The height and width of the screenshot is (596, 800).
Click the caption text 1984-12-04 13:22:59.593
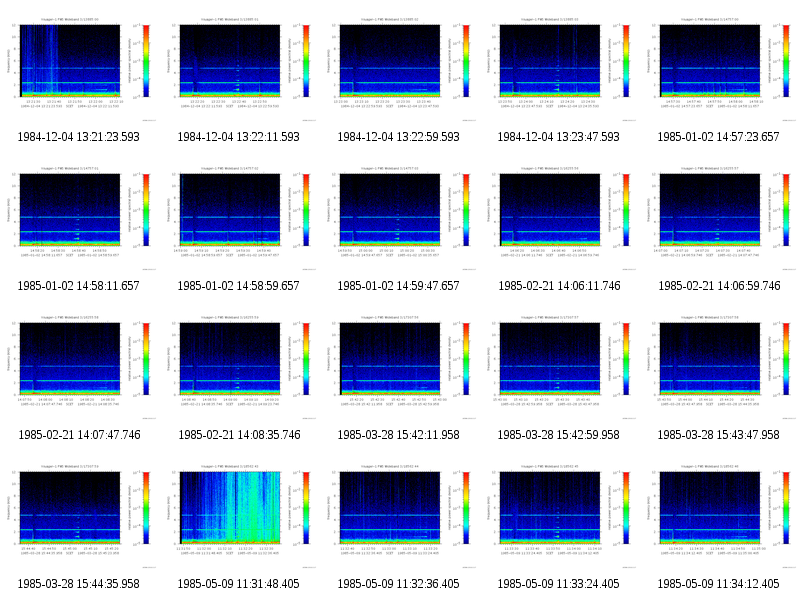pyautogui.click(x=398, y=137)
